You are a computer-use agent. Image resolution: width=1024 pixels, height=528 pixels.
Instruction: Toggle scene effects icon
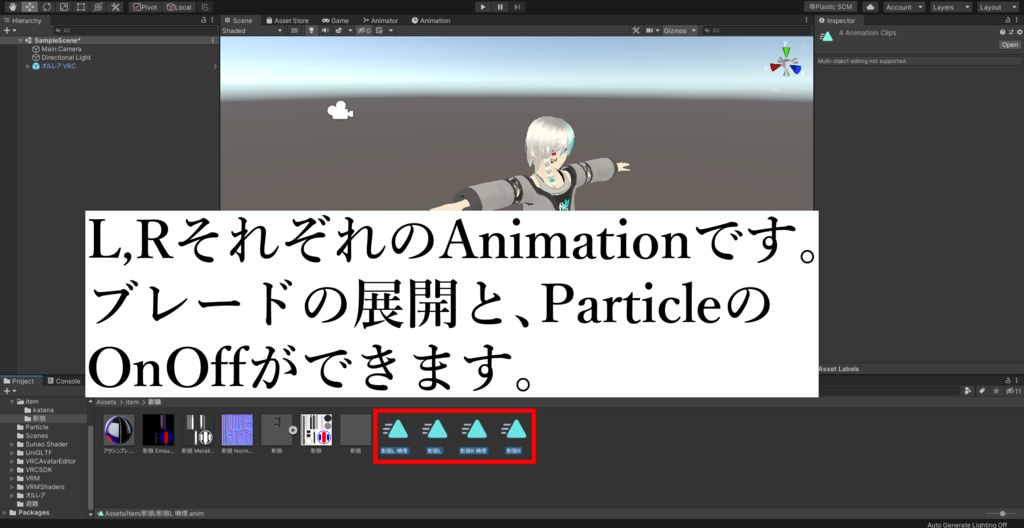pos(339,30)
